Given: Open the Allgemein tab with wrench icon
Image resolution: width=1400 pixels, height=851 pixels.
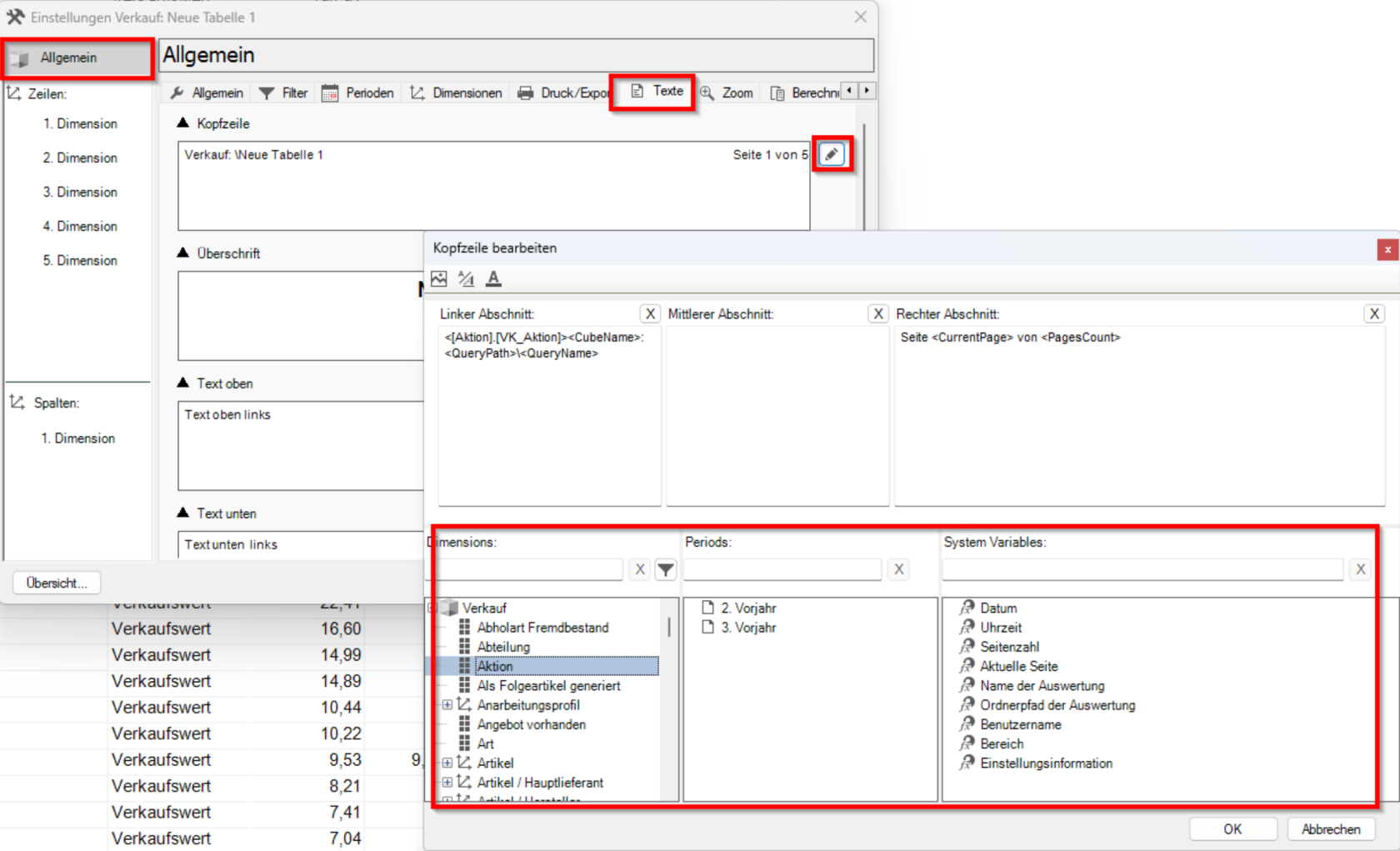Looking at the screenshot, I should (x=207, y=93).
